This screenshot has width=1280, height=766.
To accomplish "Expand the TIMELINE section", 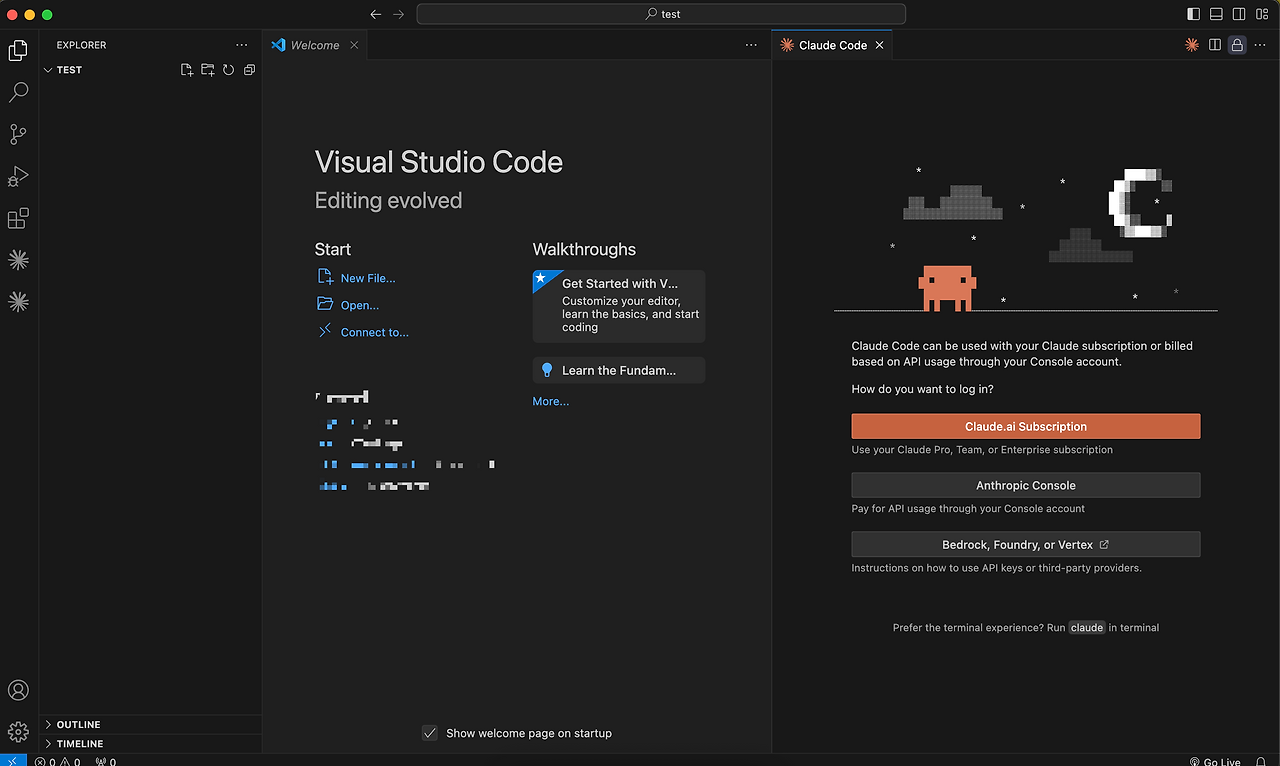I will [x=79, y=744].
